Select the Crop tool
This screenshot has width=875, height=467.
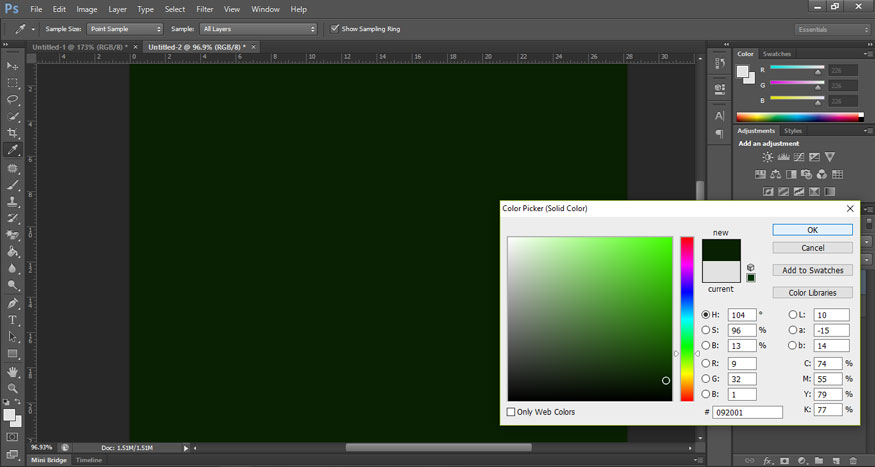(13, 133)
